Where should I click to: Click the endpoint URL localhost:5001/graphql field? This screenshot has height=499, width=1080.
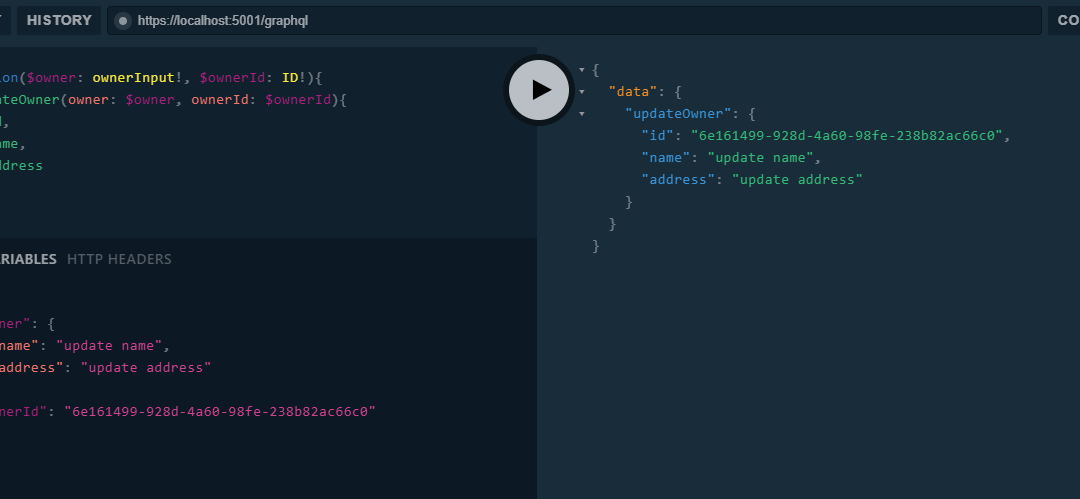[580, 21]
